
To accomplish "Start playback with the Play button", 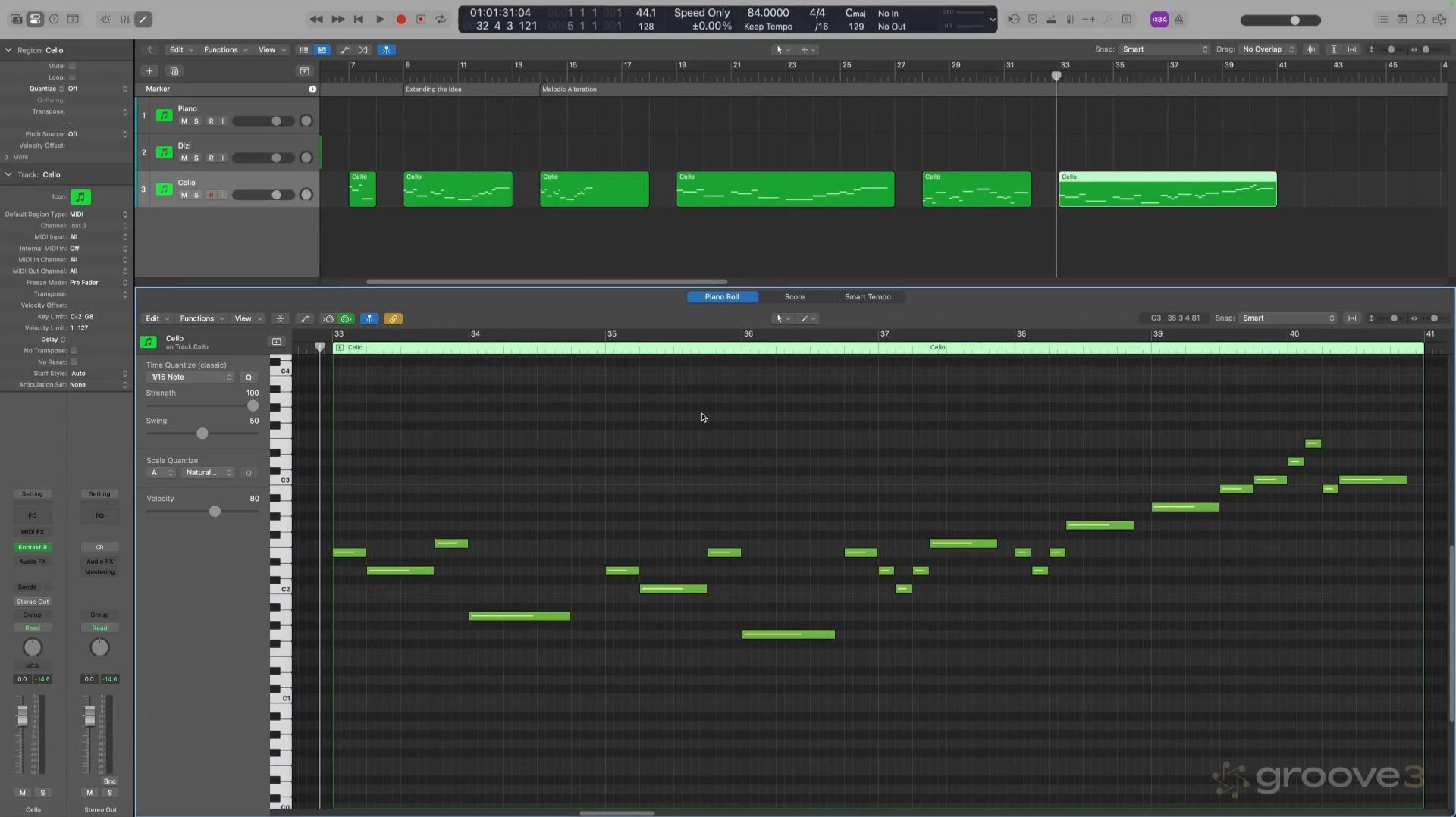I will pos(380,20).
